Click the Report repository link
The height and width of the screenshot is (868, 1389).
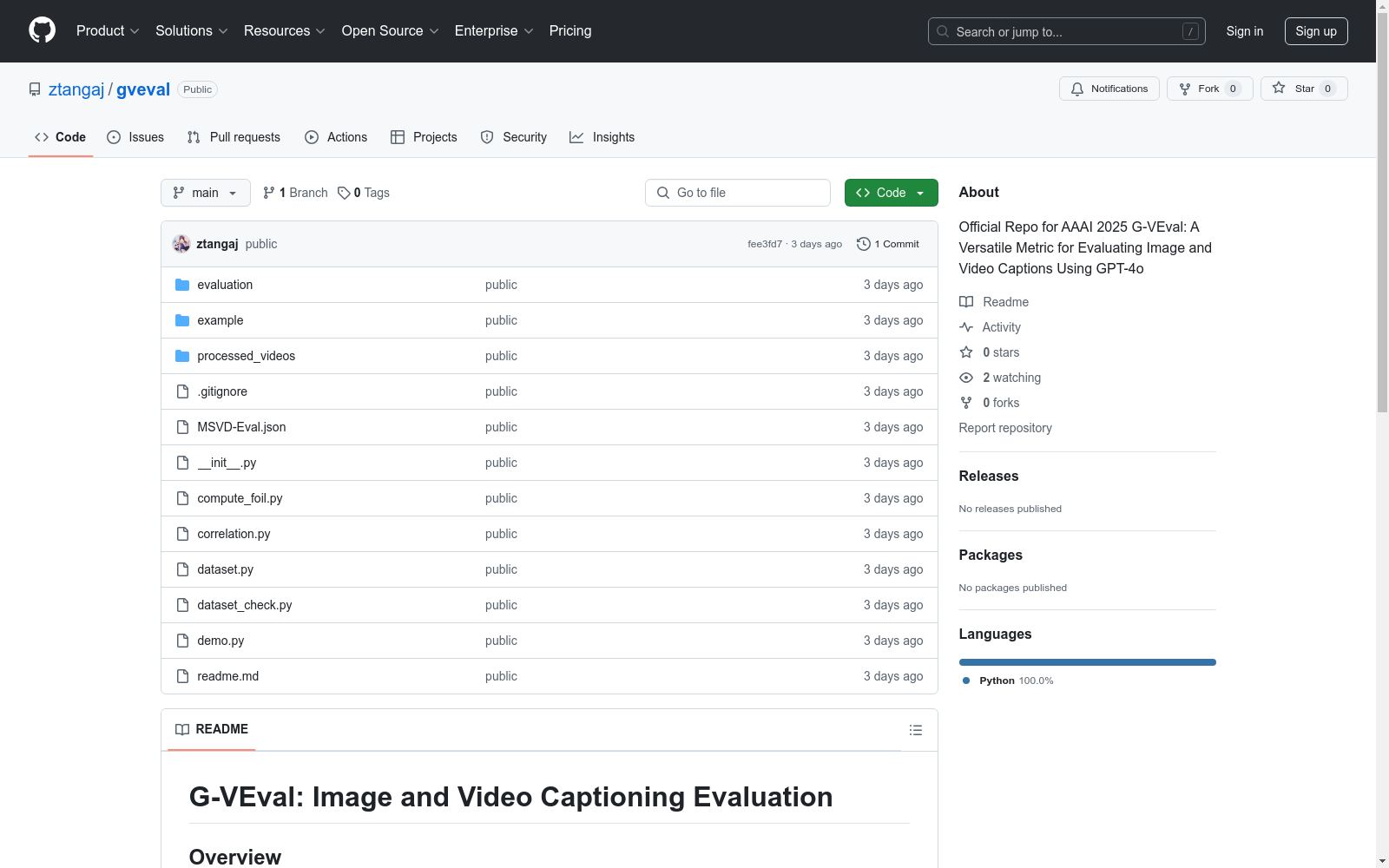[1005, 428]
